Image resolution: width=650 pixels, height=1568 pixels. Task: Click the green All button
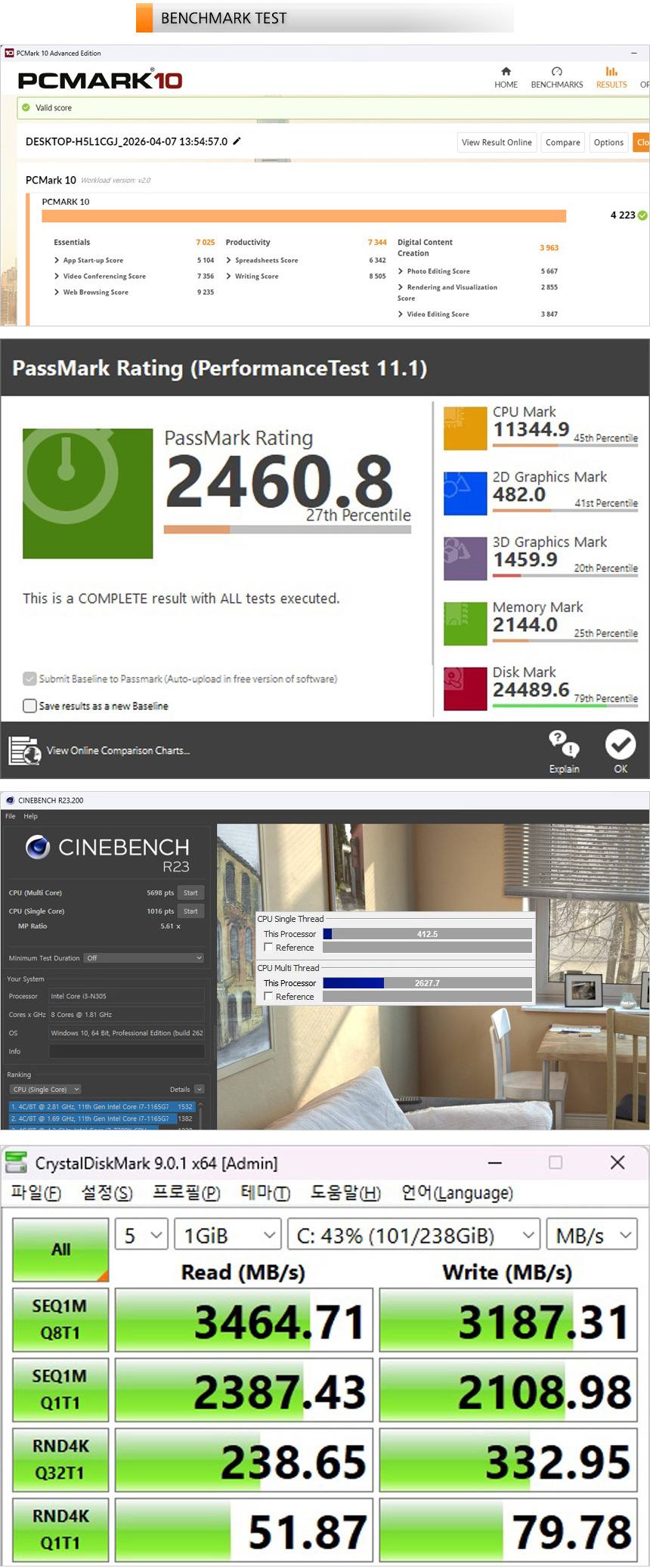pos(60,1249)
